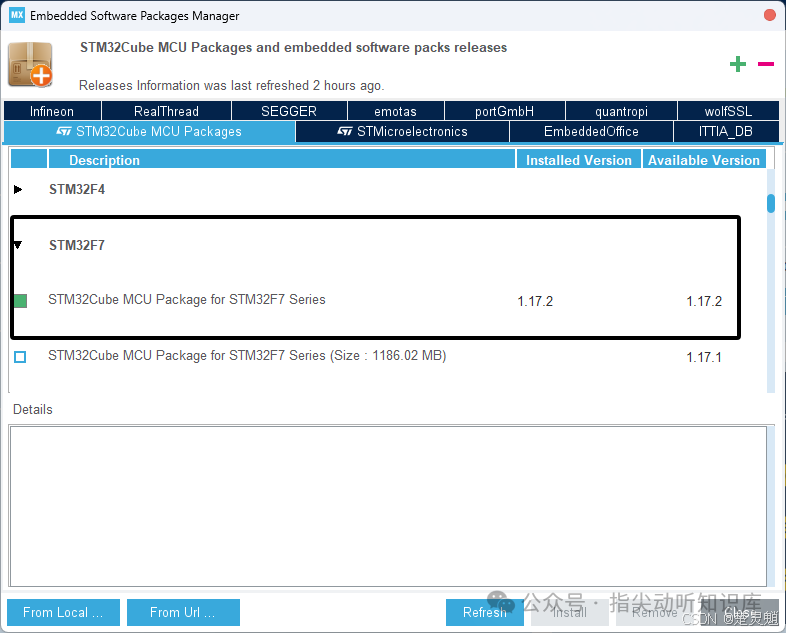Click the package box icon with plus
The width and height of the screenshot is (786, 633).
coord(31,65)
